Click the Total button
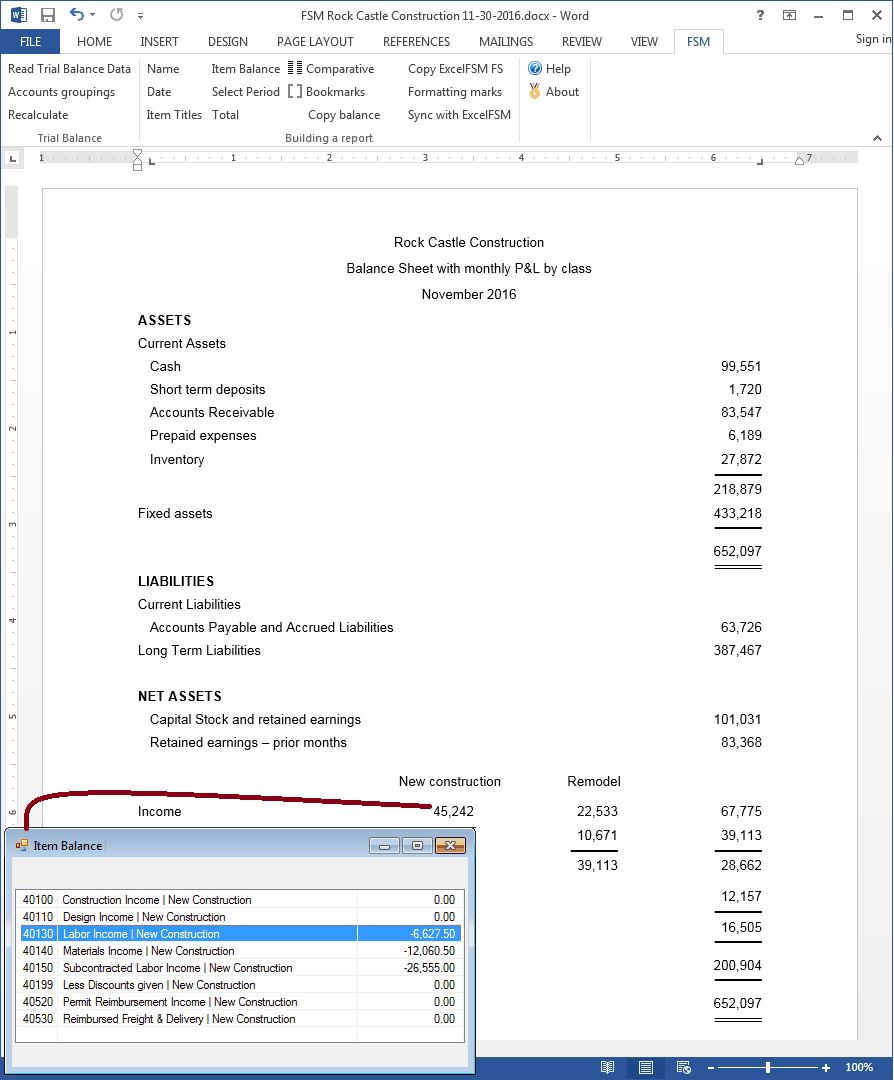This screenshot has width=894, height=1080. (x=225, y=115)
